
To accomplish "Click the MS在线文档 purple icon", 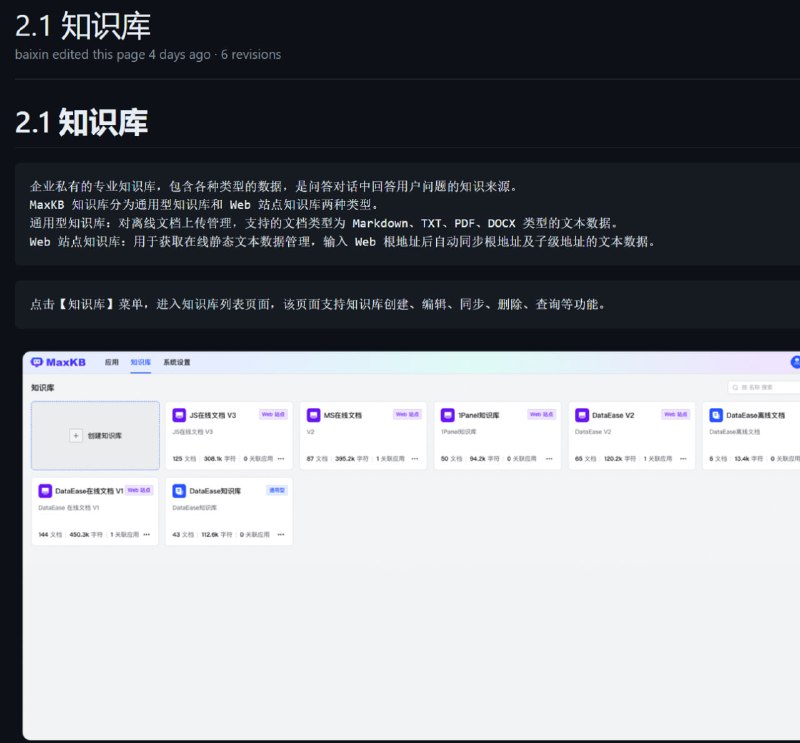I will [313, 414].
